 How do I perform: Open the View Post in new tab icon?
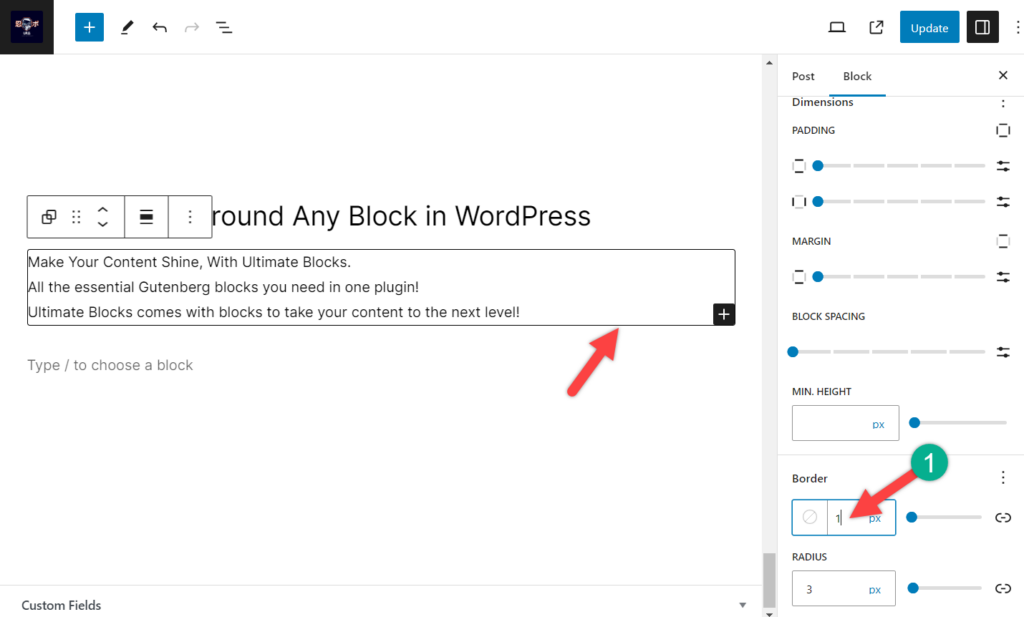[x=875, y=27]
